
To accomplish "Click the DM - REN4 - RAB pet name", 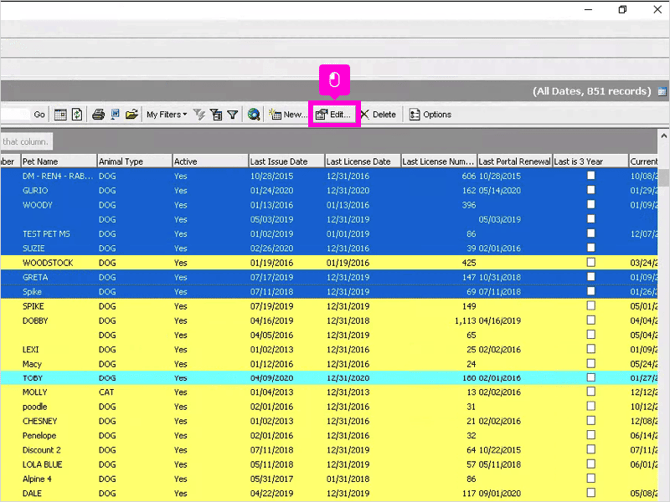I will pos(58,176).
